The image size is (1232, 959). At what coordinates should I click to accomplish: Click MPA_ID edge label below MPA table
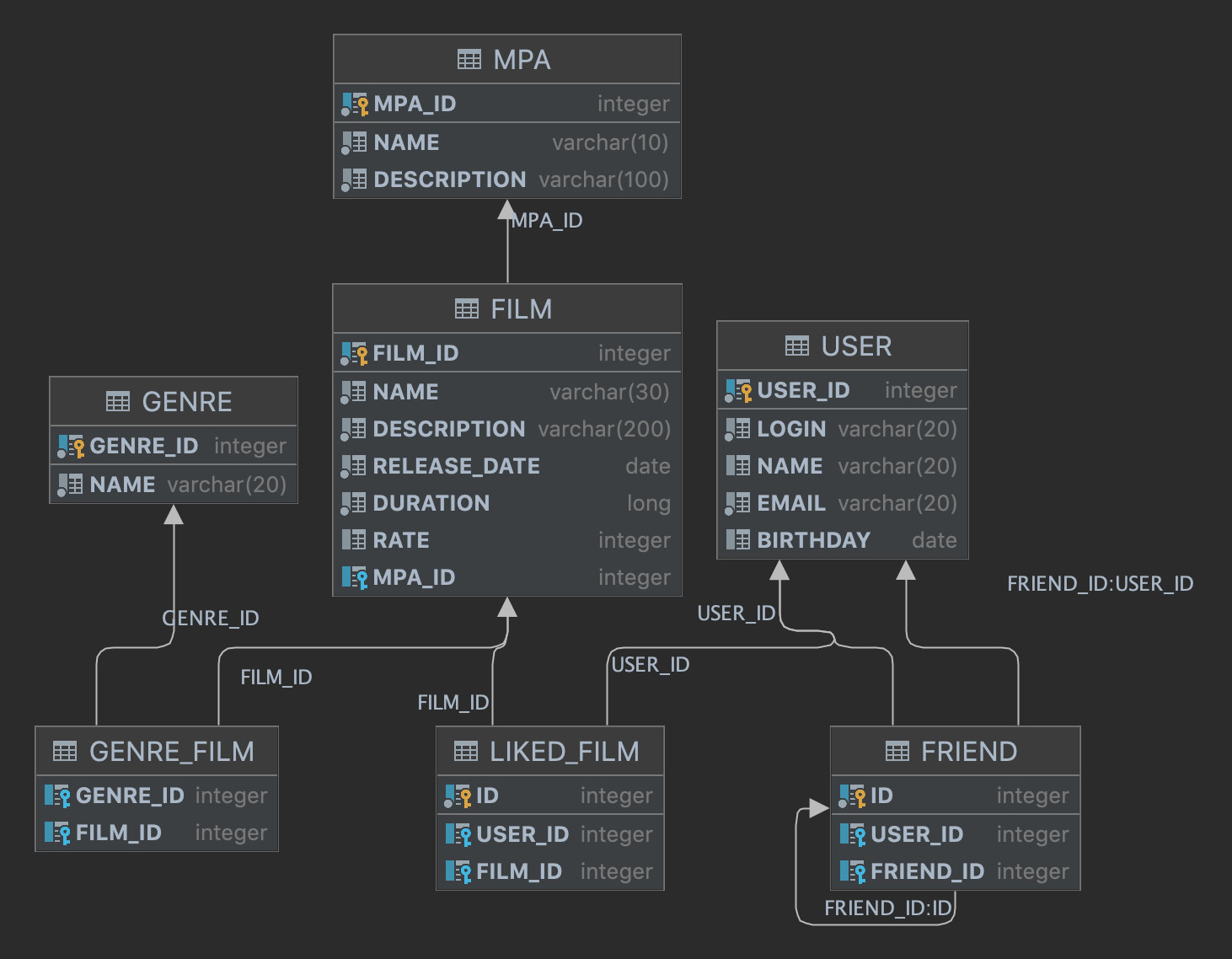coord(547,221)
